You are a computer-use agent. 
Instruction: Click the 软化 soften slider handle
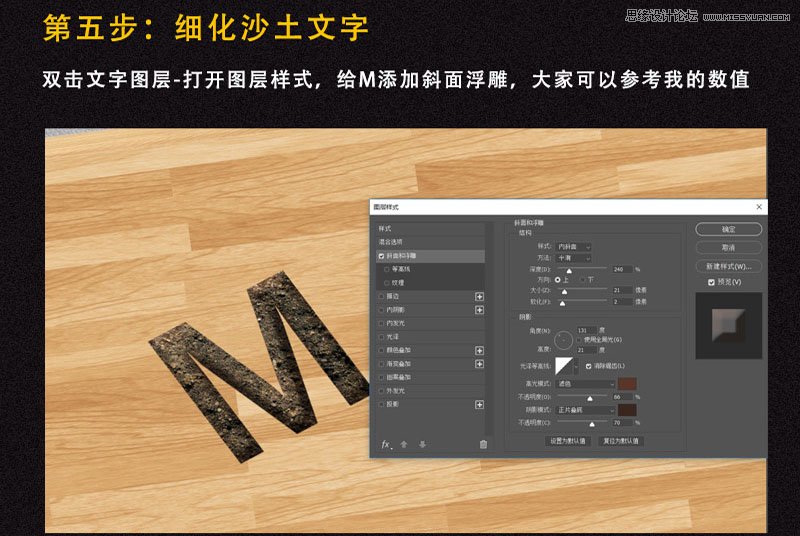click(x=562, y=303)
